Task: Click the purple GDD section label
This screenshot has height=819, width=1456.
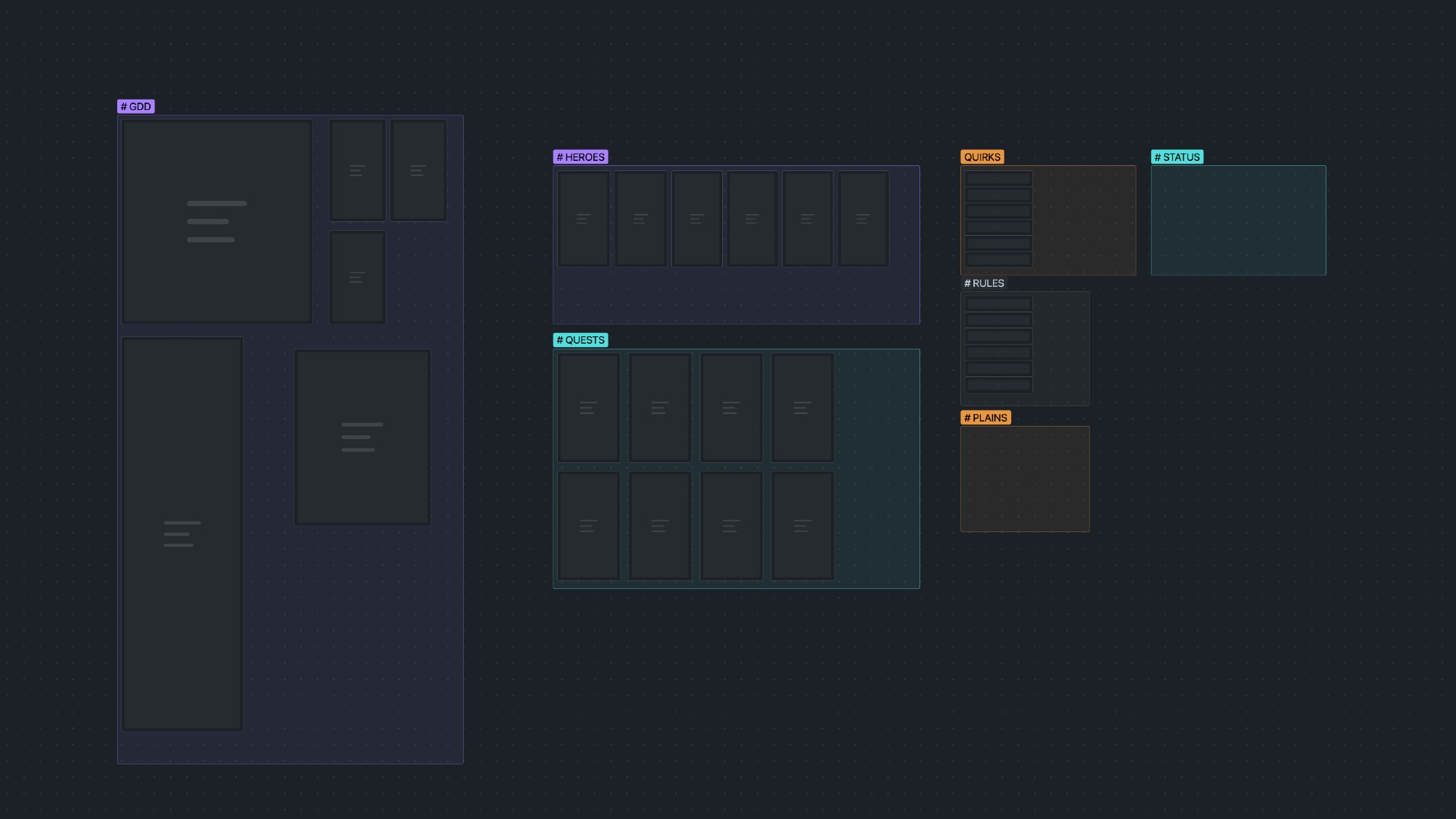Action: [136, 107]
